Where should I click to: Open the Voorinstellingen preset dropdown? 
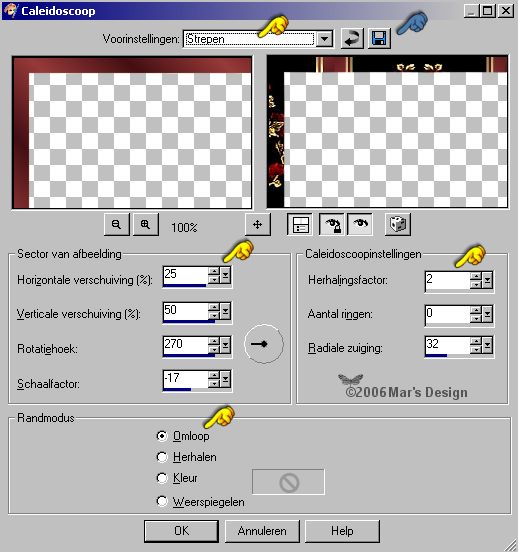click(324, 39)
